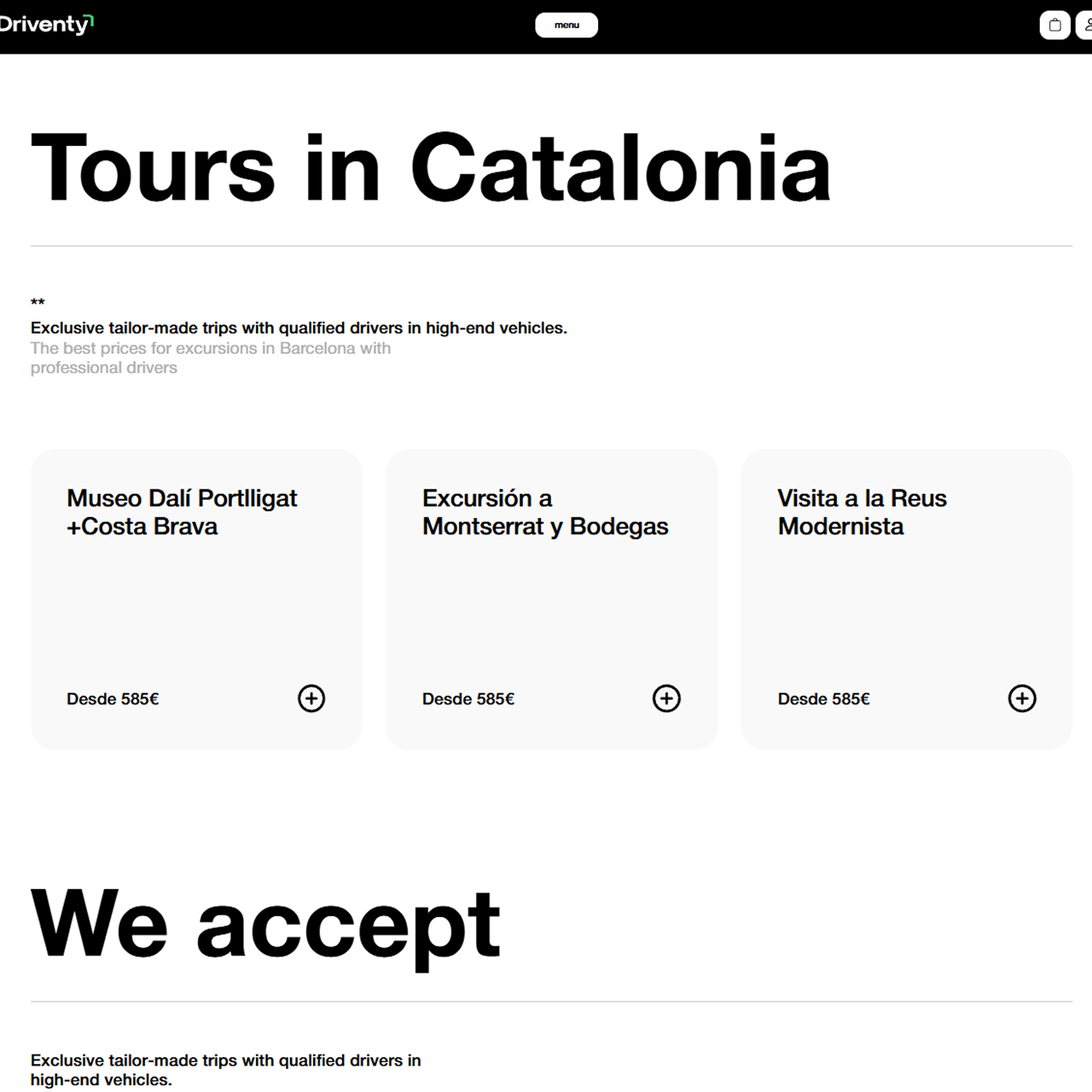Click the Desde 585€ price on Reus card

click(x=823, y=699)
